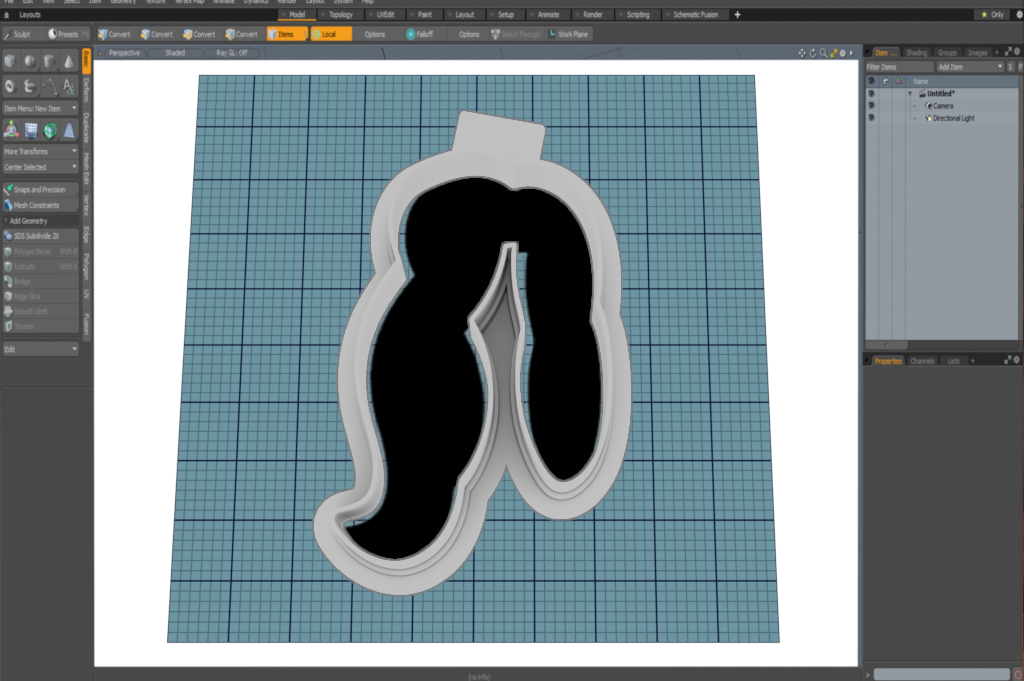Viewport: 1024px width, 681px height.
Task: Select the cylinder primitive tool
Action: click(x=49, y=63)
